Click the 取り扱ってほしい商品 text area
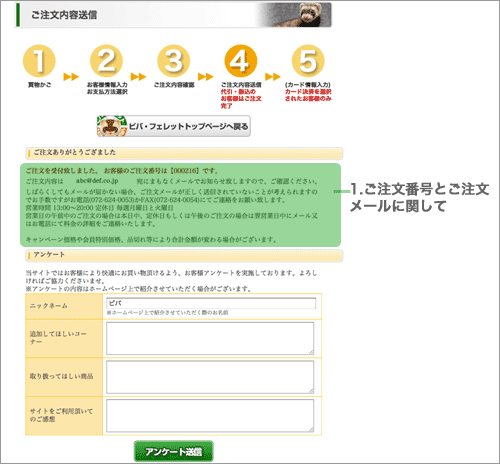The image size is (500, 464). point(210,377)
